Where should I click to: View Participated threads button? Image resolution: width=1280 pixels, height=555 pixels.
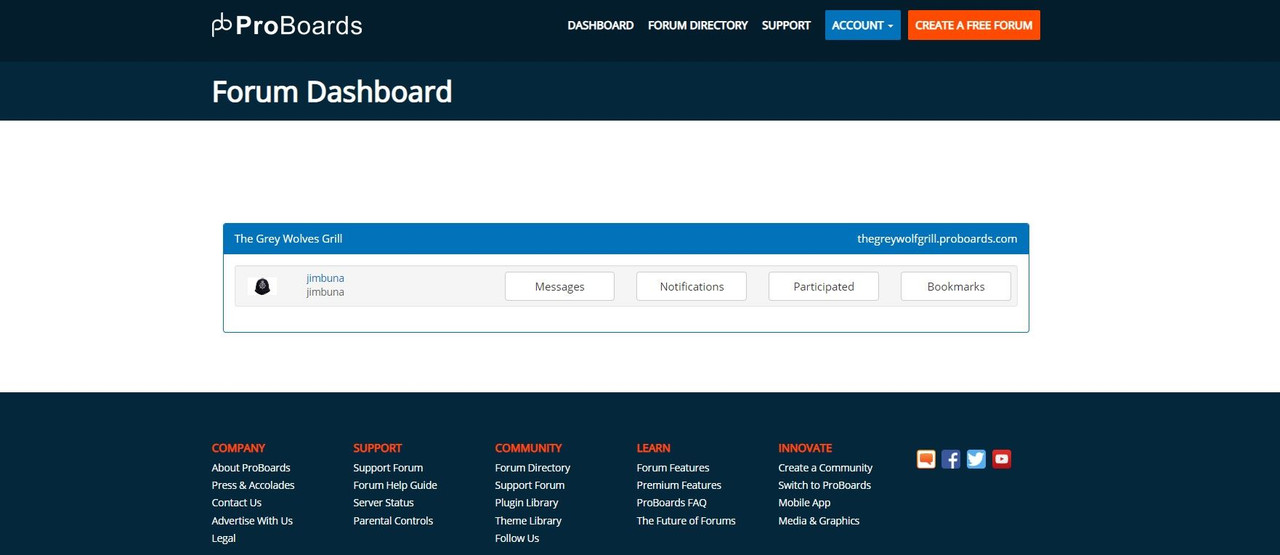click(824, 286)
